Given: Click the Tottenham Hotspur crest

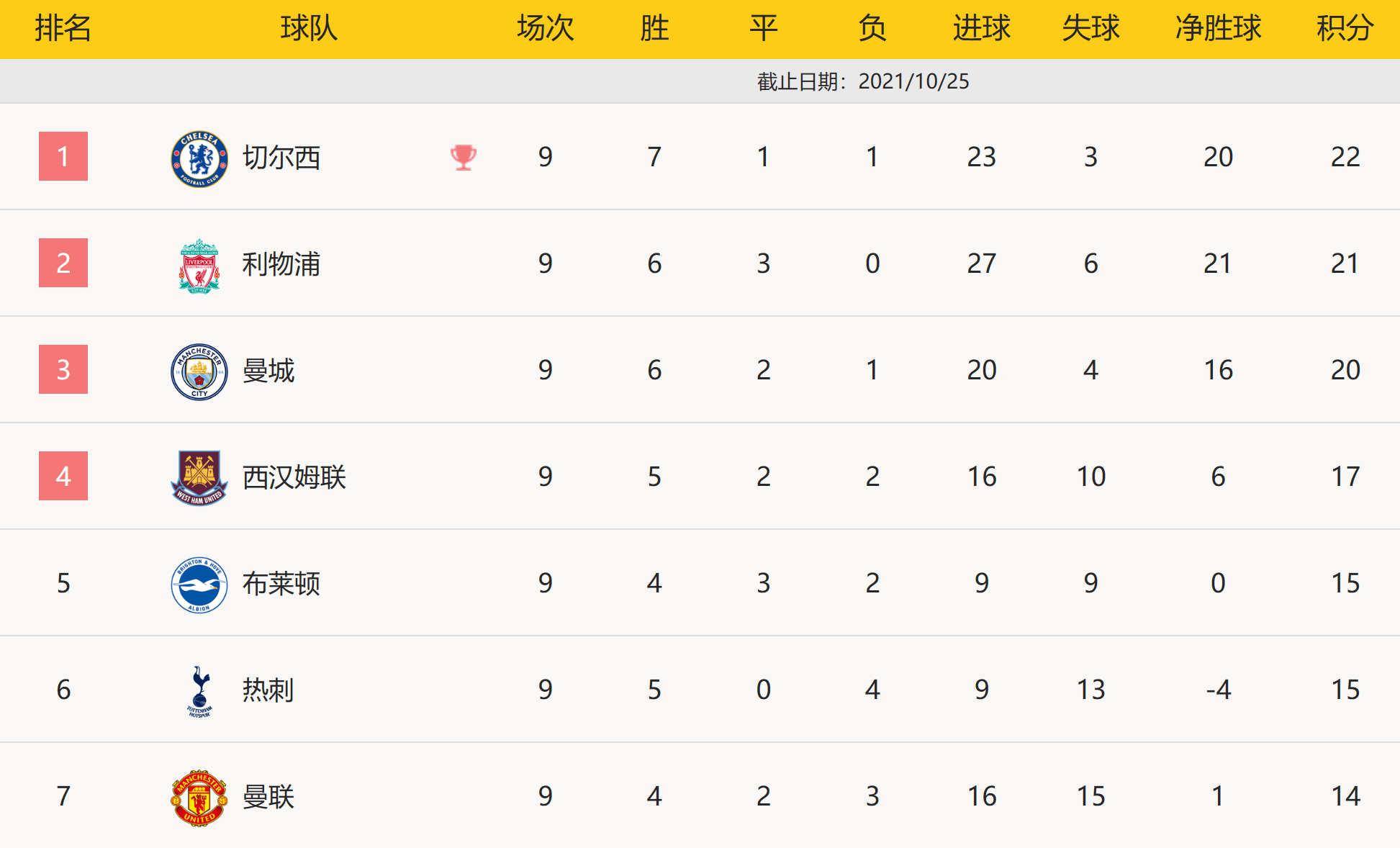Looking at the screenshot, I should (199, 690).
